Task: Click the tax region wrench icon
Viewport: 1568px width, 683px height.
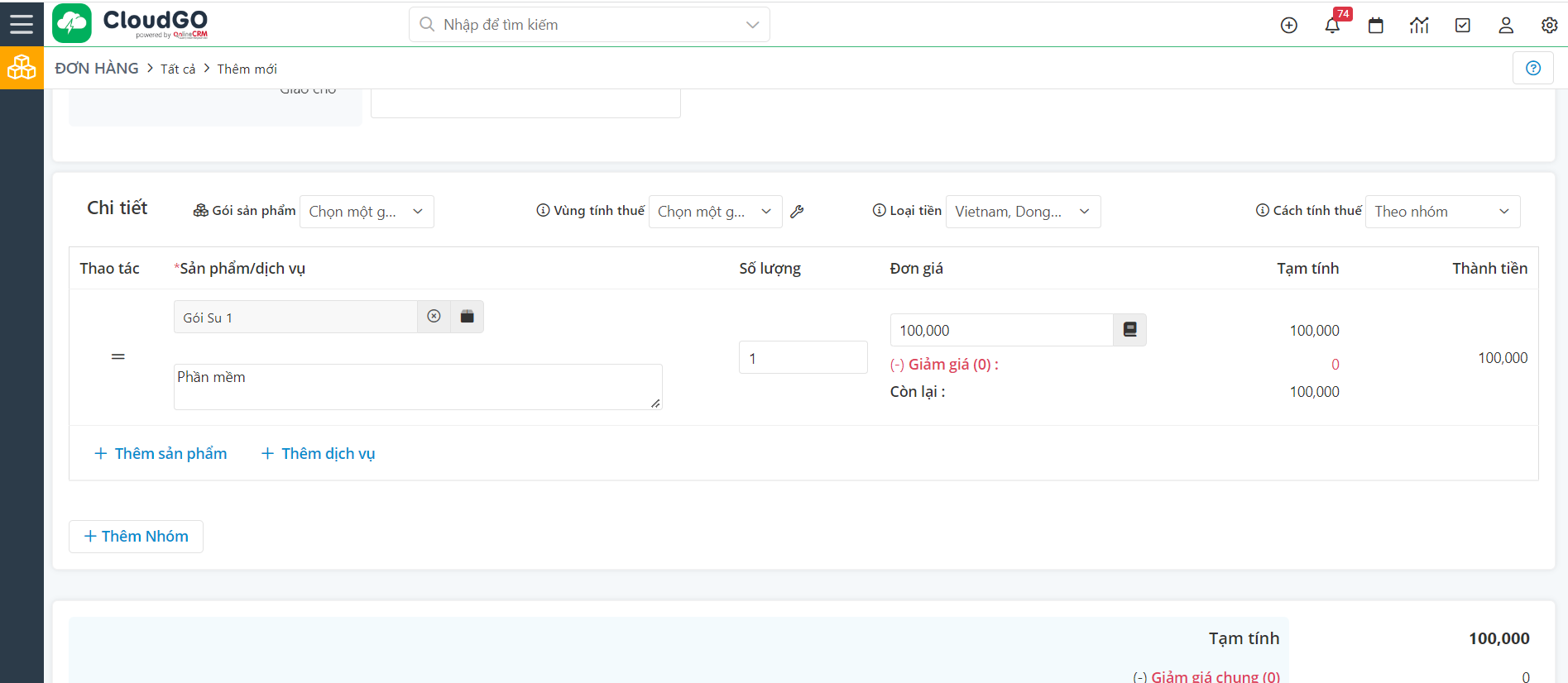Action: 797,212
